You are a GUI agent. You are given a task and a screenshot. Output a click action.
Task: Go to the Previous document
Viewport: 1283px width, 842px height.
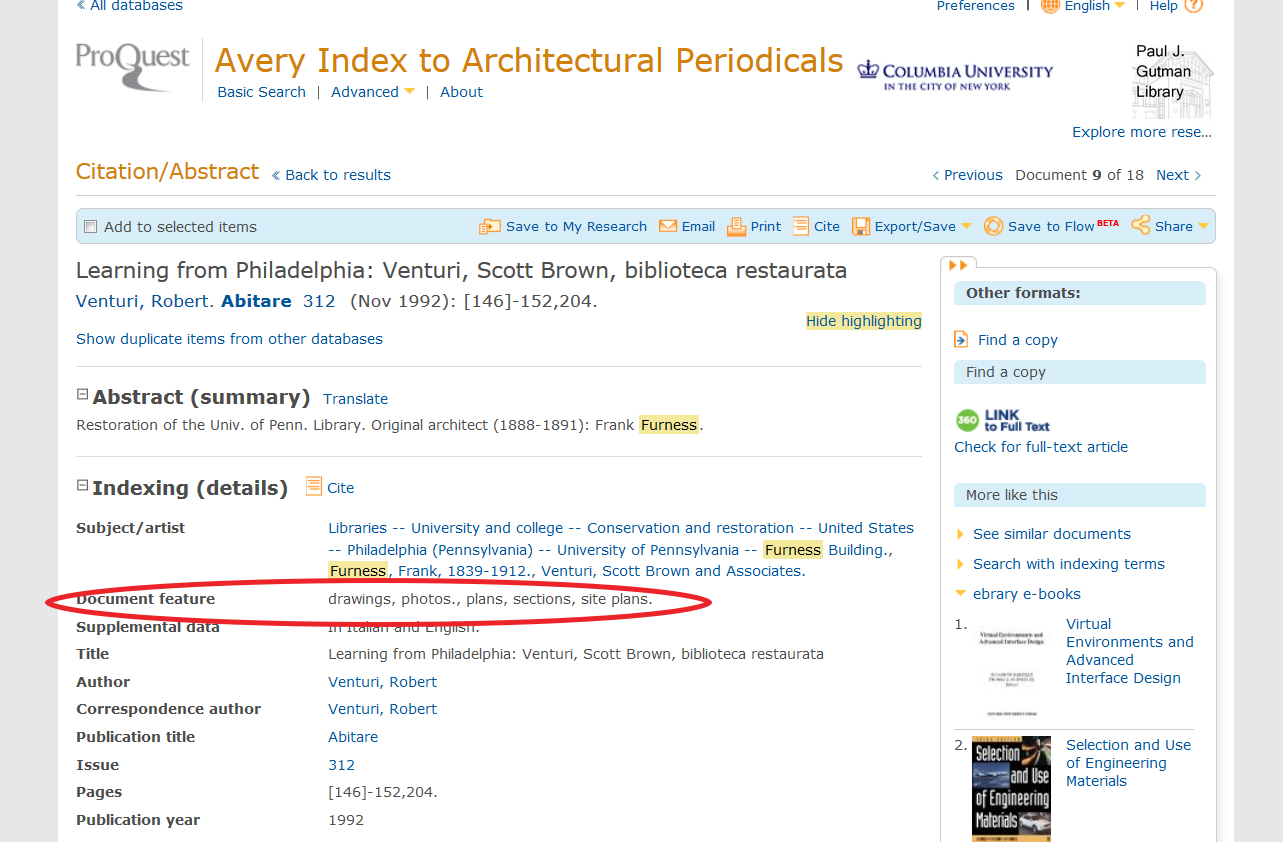967,175
